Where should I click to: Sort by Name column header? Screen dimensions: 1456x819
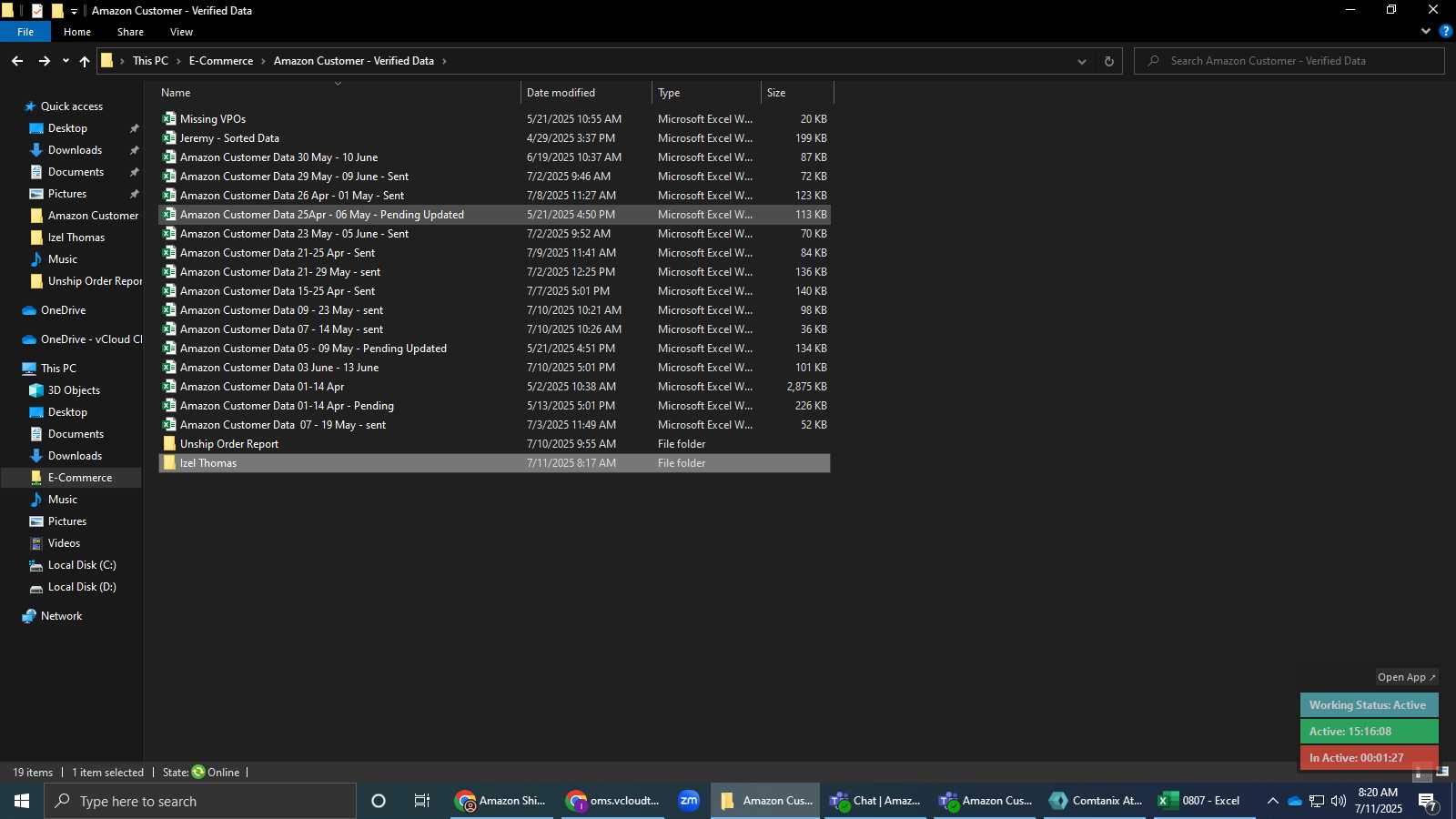tap(339, 93)
